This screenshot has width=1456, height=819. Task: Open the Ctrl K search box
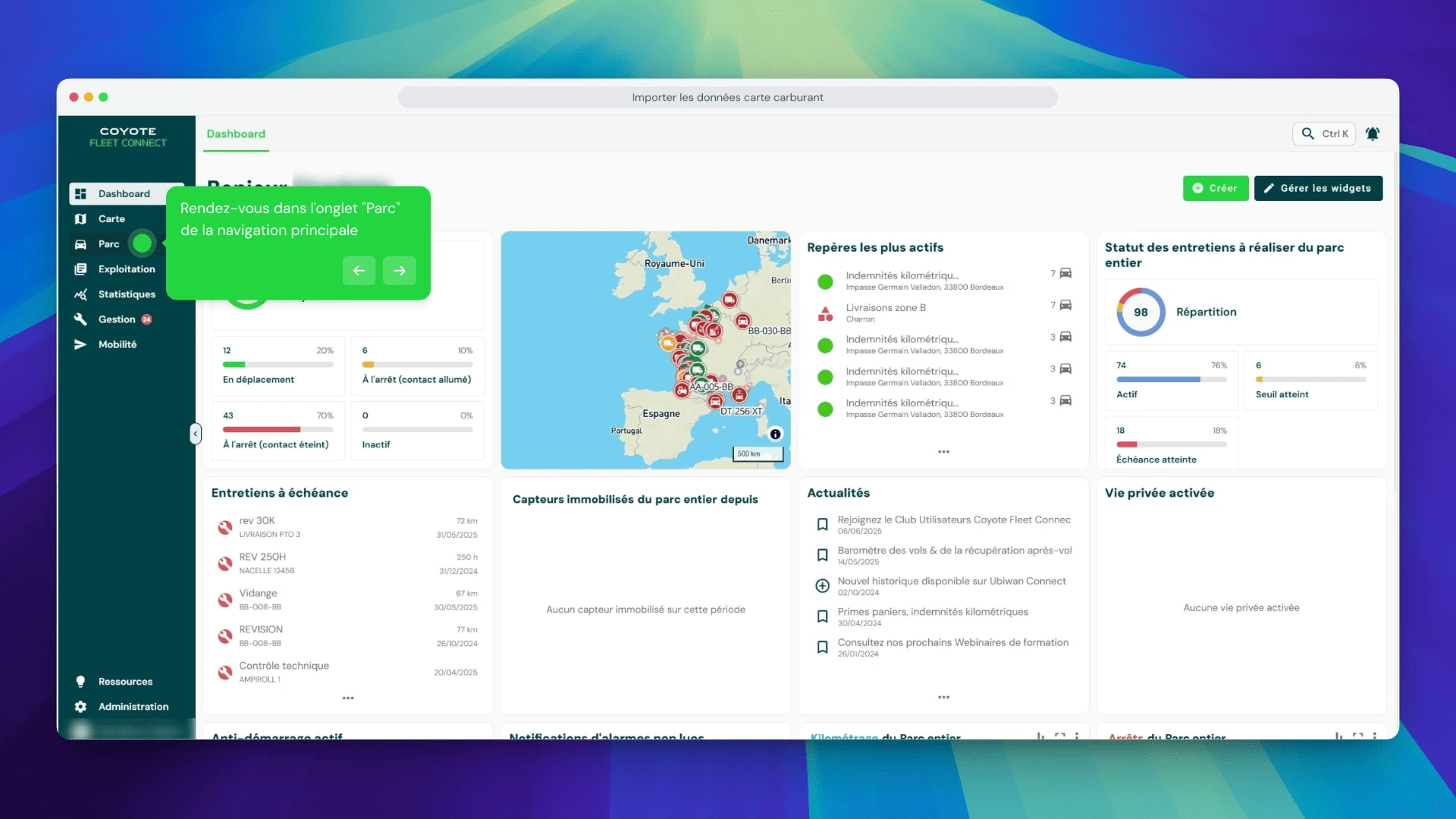1324,134
